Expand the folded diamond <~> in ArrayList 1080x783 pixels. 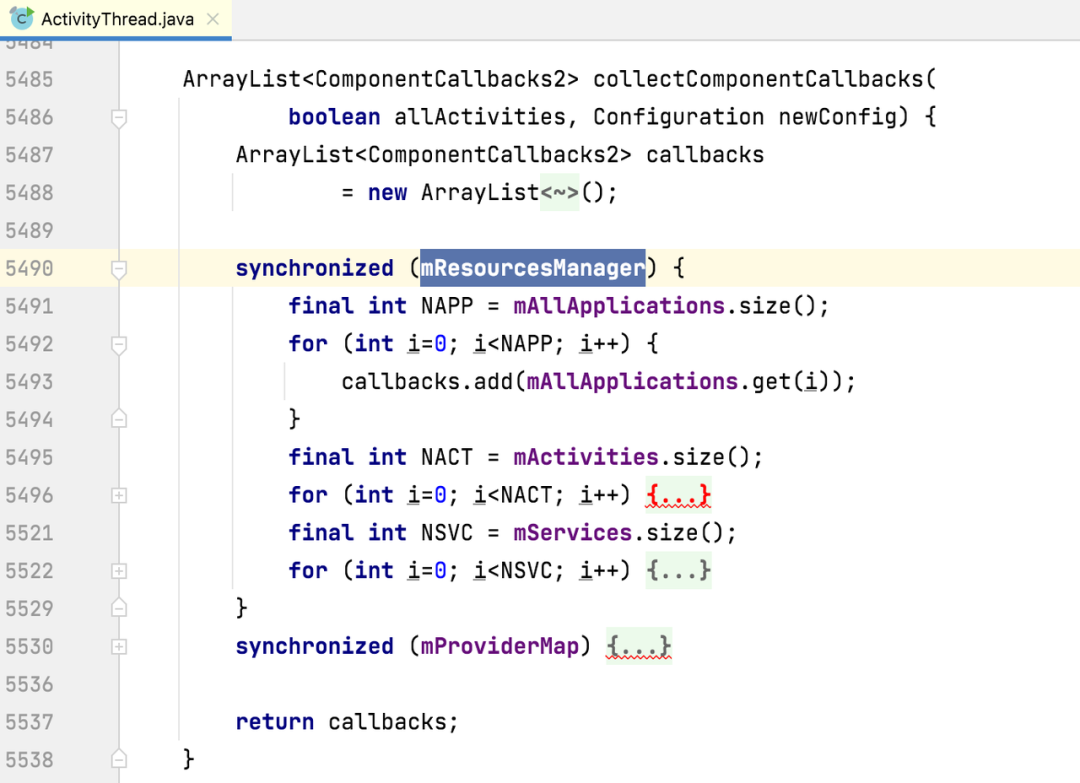559,192
